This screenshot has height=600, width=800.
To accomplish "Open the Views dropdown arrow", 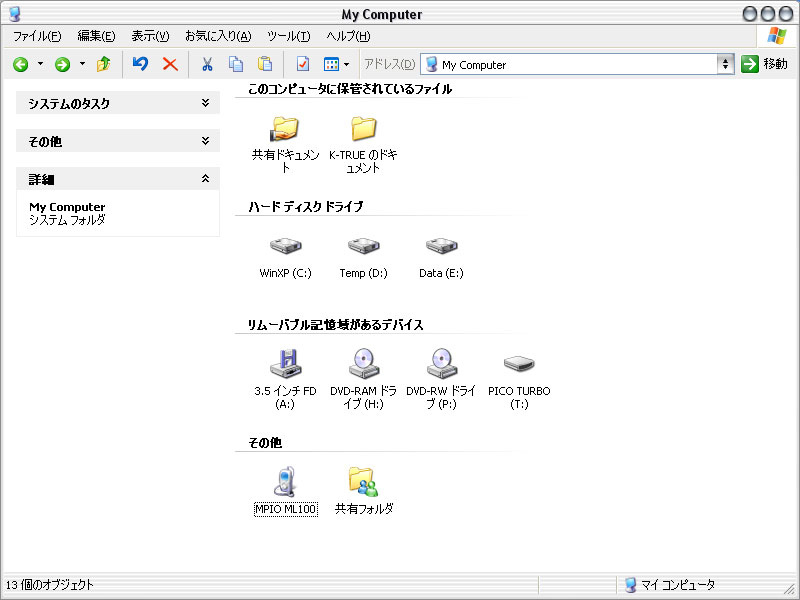I will click(346, 64).
